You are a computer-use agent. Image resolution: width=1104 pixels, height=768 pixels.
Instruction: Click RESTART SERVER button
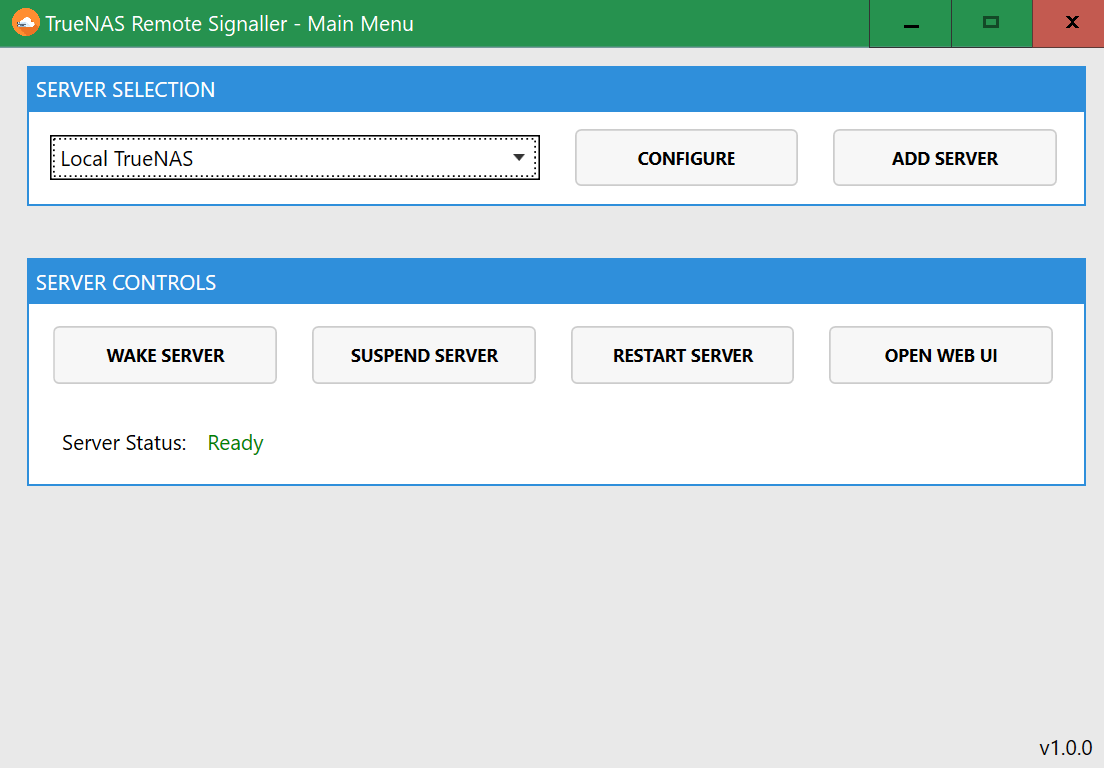tap(682, 355)
